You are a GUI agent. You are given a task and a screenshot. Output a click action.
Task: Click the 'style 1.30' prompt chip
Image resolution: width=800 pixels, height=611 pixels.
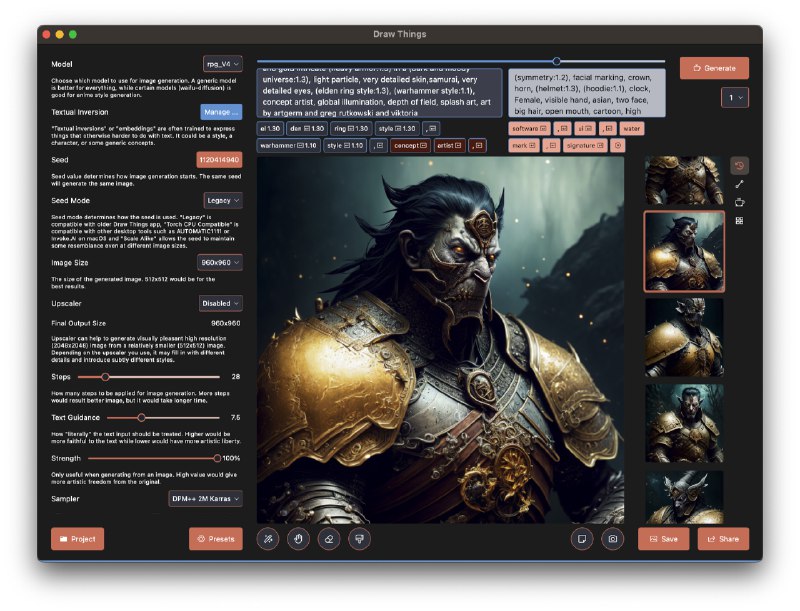click(x=397, y=129)
